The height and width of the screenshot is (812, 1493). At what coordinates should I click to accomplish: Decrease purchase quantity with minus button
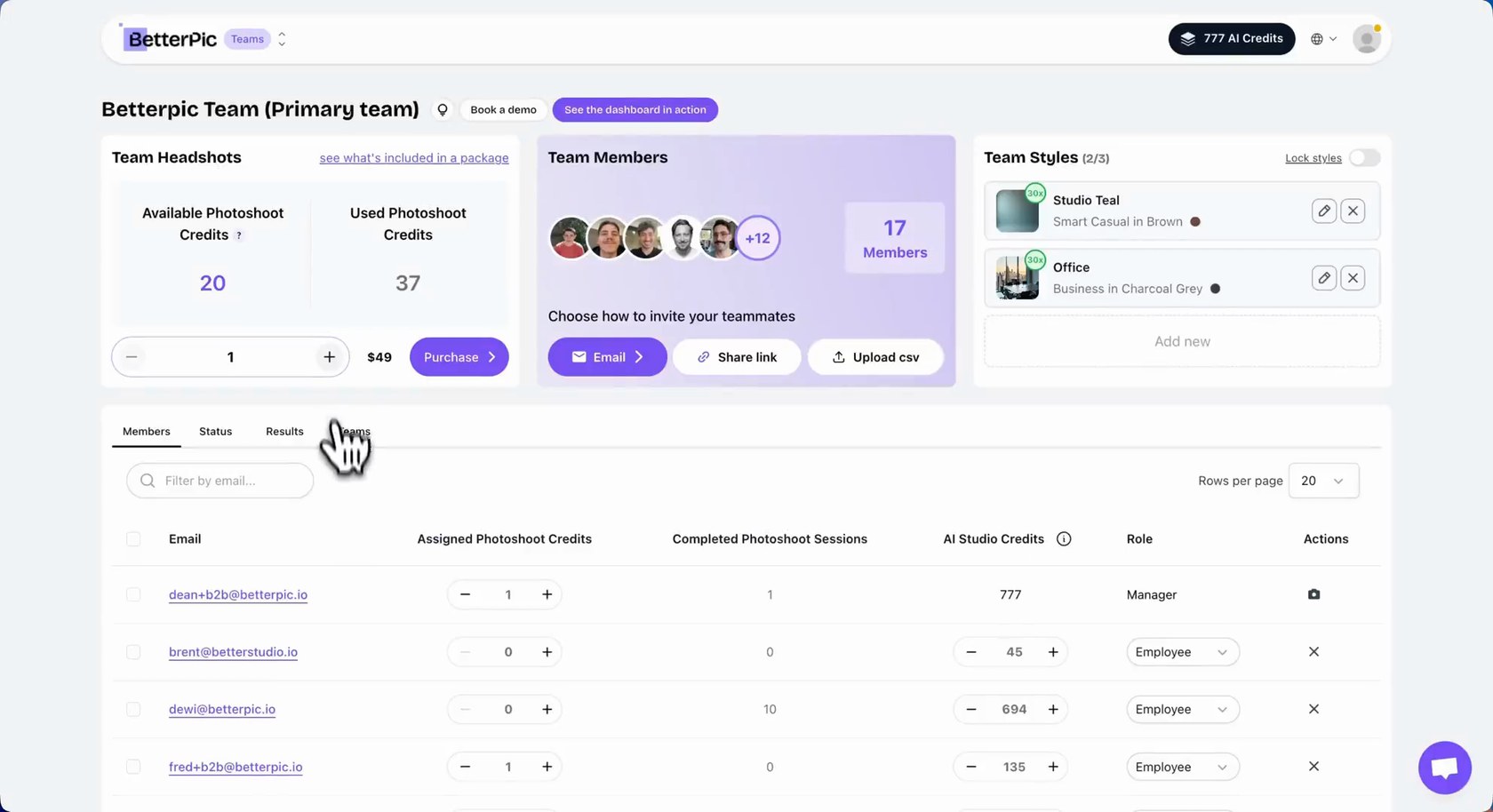(x=132, y=357)
